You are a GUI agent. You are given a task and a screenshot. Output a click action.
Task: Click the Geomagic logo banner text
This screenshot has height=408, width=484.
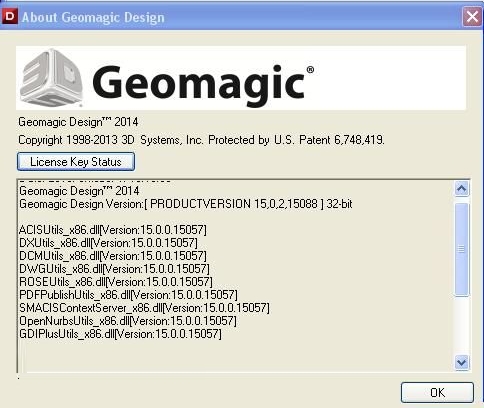pyautogui.click(x=203, y=85)
